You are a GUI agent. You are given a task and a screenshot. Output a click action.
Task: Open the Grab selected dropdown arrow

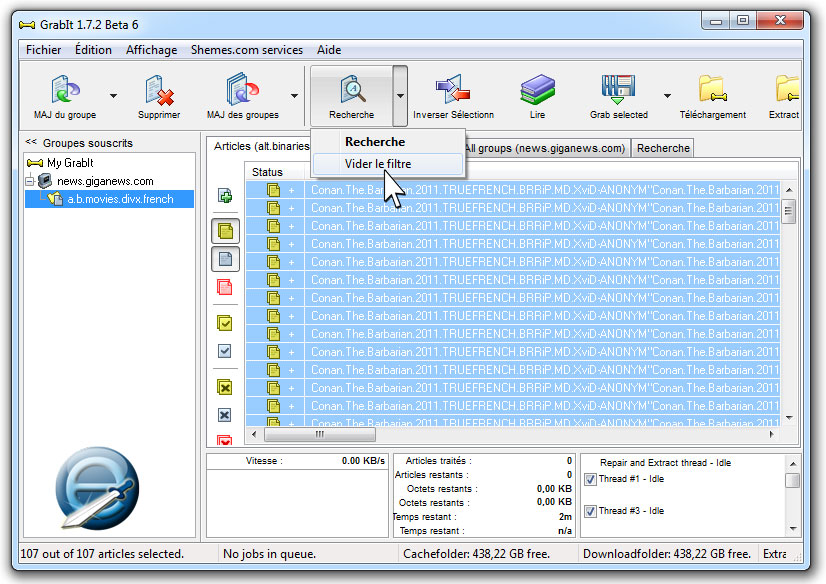point(667,96)
